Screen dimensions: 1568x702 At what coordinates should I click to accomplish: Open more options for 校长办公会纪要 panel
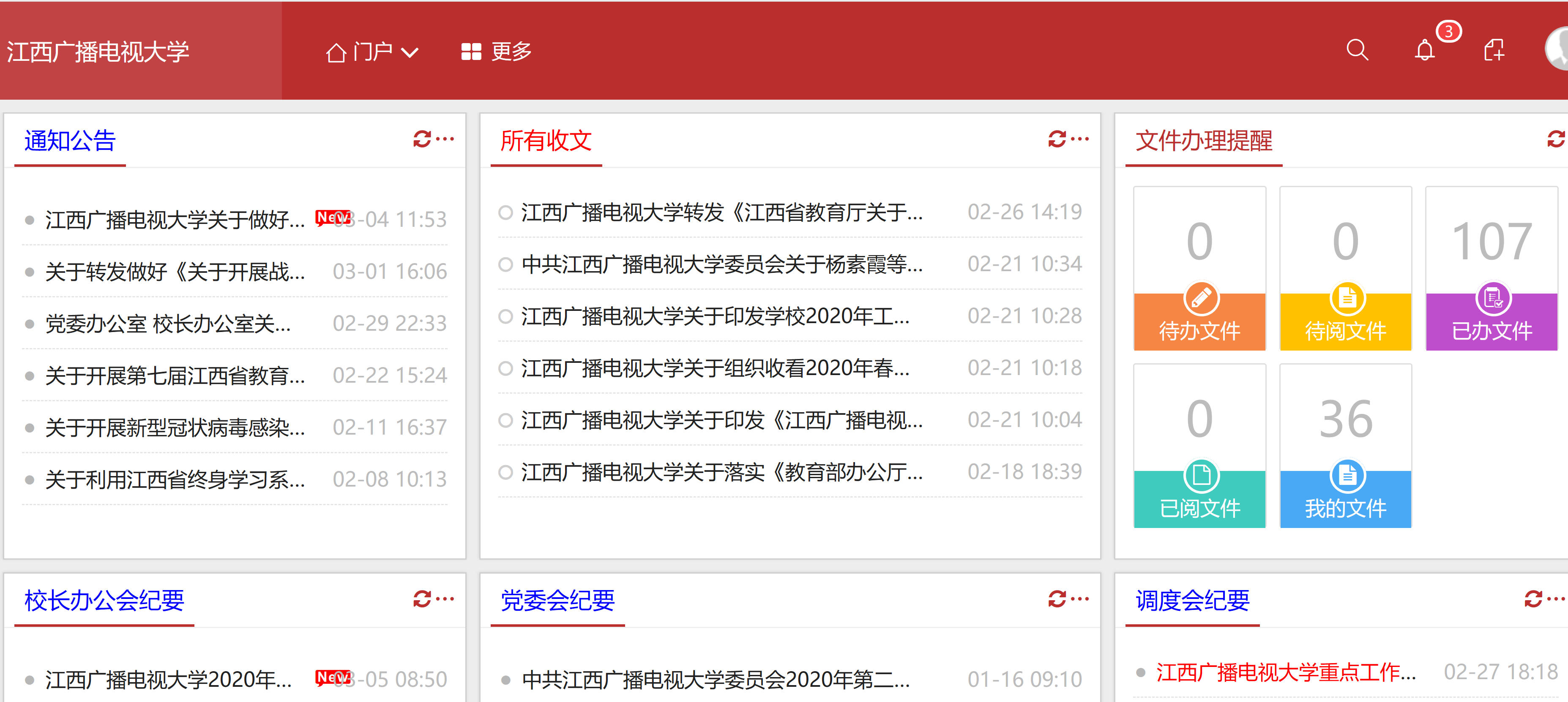[x=445, y=599]
